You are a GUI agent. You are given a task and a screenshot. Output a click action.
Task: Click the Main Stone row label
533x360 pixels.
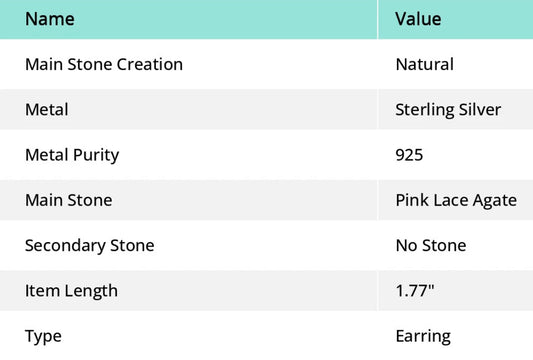click(x=69, y=200)
